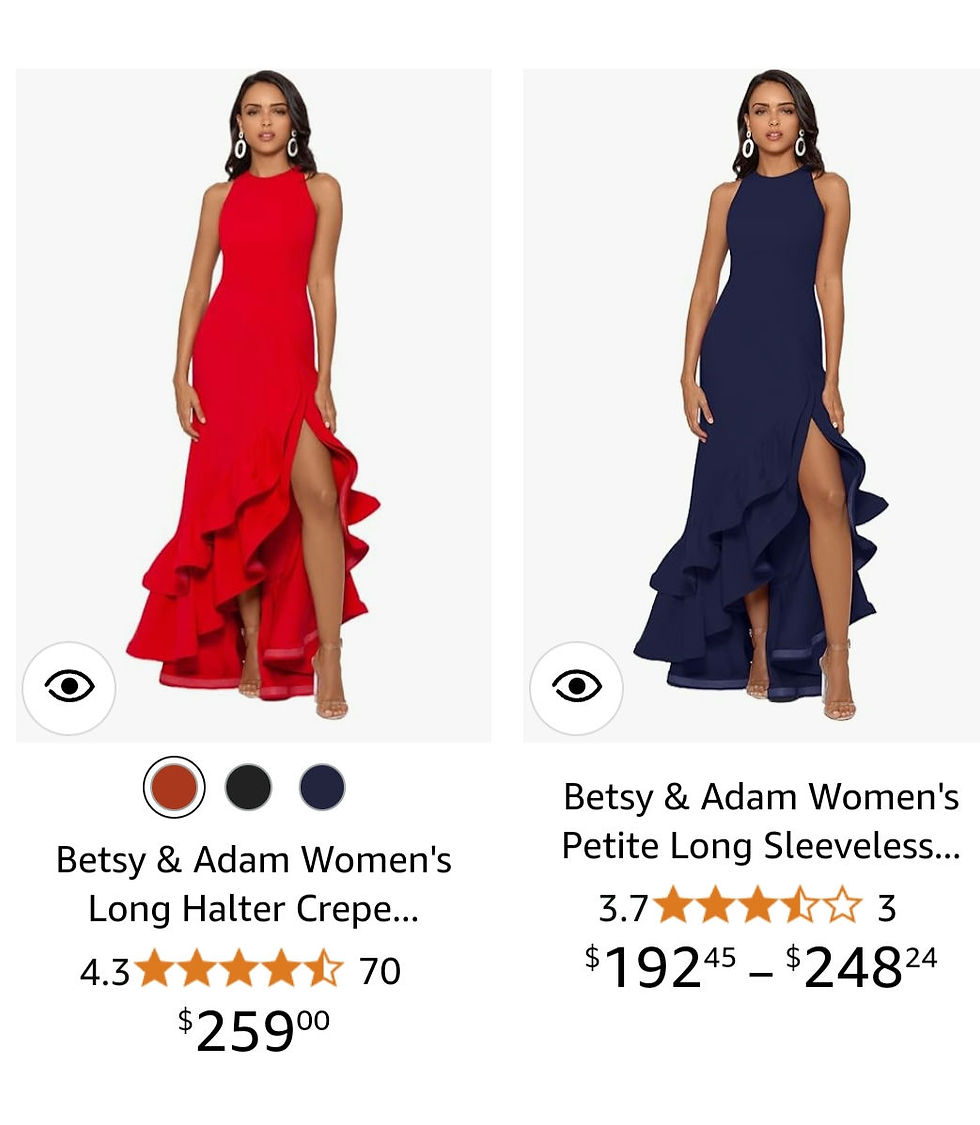Open the Betsy & Adam Petite Long Sleeveless title
Viewport: 980px width, 1125px height.
click(760, 821)
